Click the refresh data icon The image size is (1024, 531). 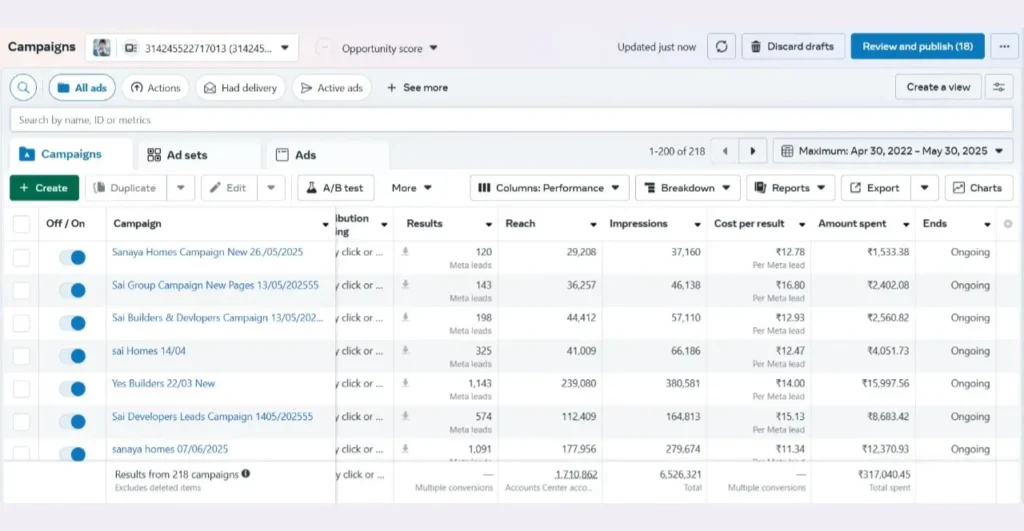pyautogui.click(x=722, y=47)
